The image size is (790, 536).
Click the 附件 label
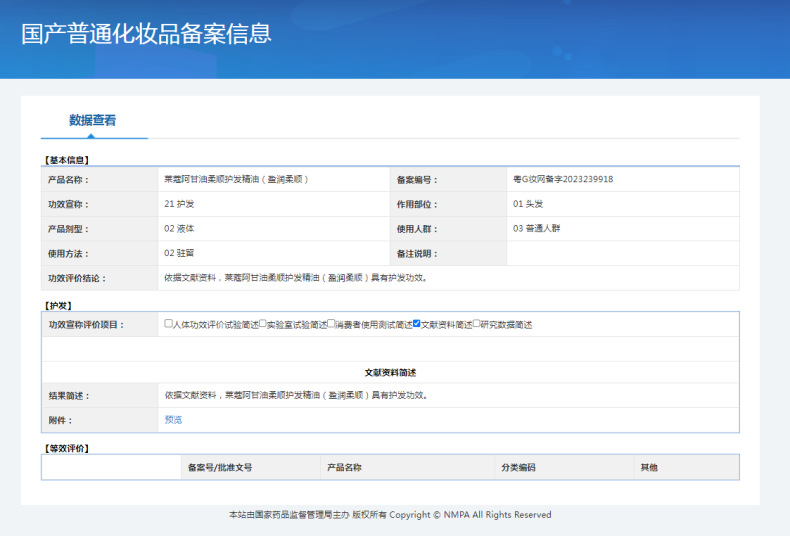click(60, 421)
